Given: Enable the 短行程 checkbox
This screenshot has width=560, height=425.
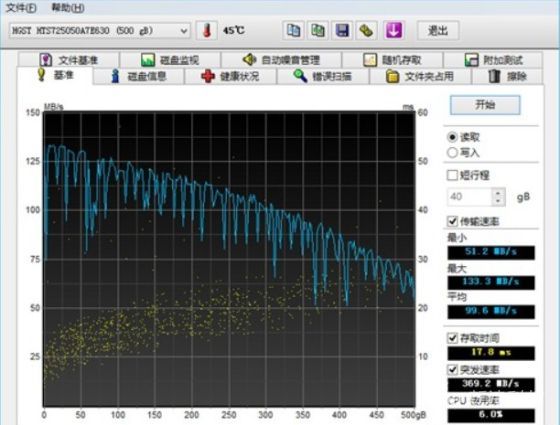Looking at the screenshot, I should (x=452, y=175).
